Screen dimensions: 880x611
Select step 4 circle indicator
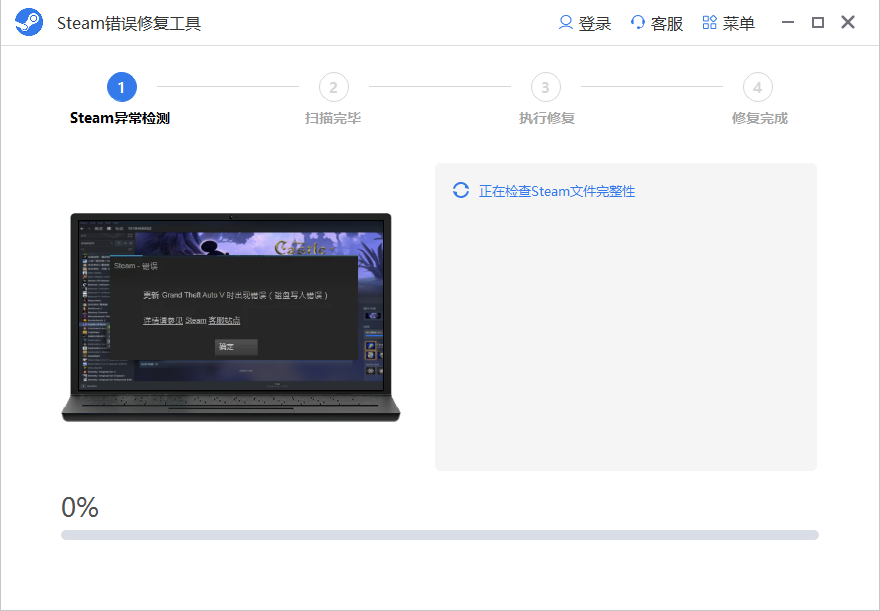point(758,87)
